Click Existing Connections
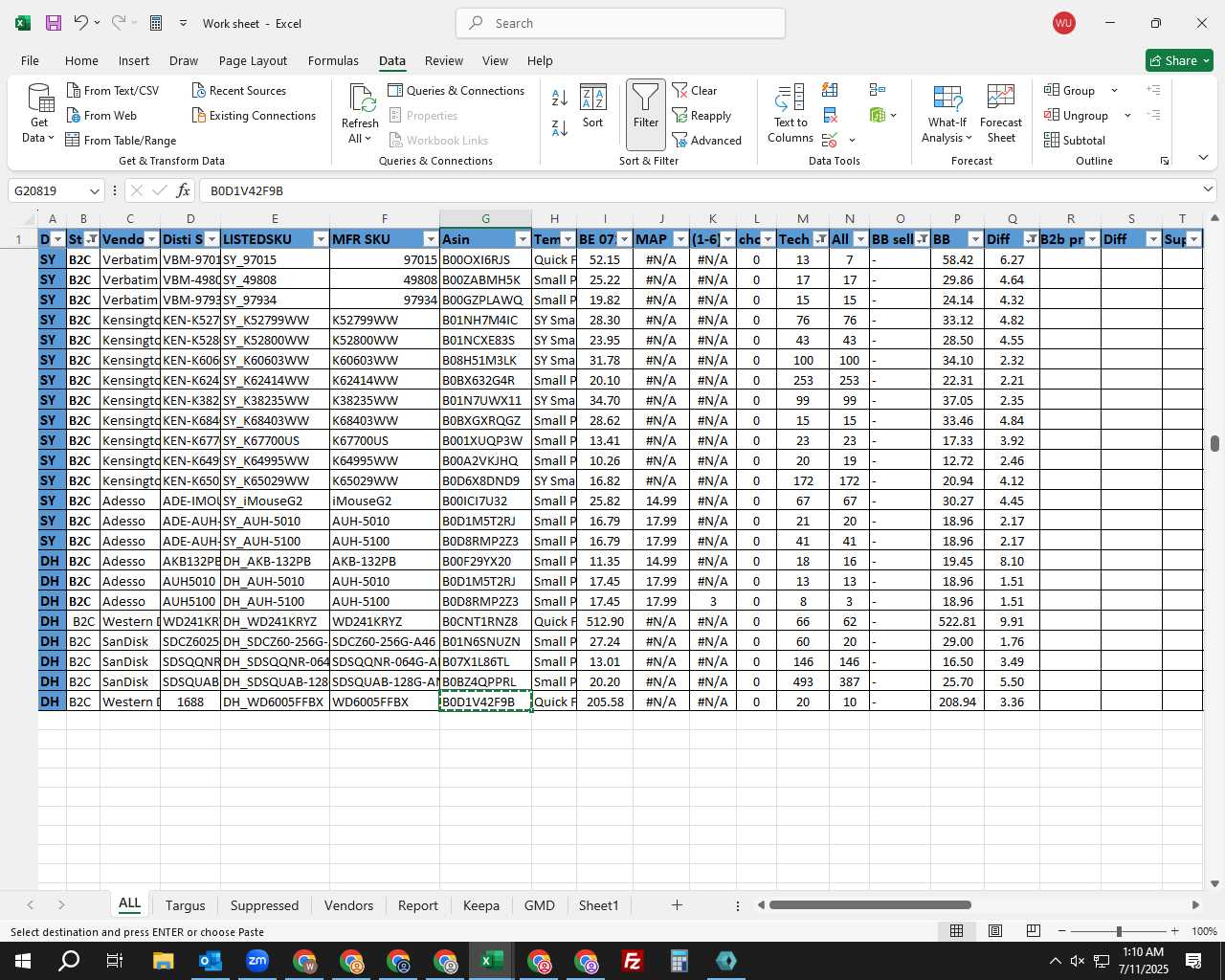The image size is (1225, 980). (x=254, y=115)
